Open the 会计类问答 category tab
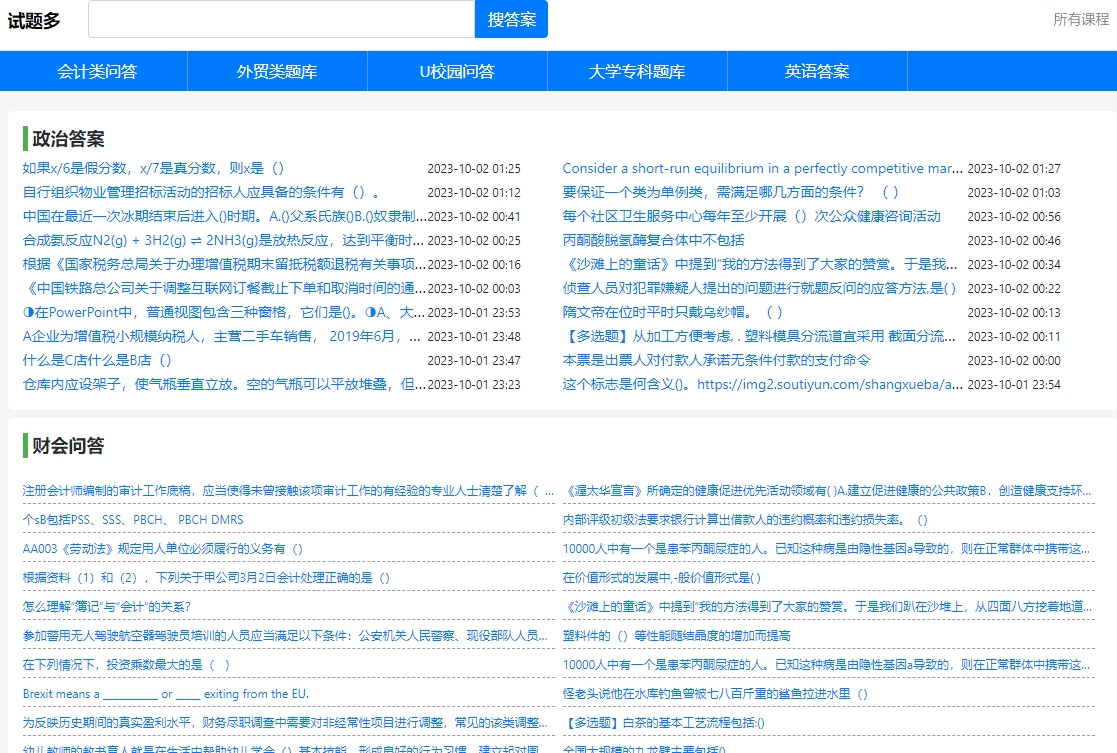 (x=93, y=71)
